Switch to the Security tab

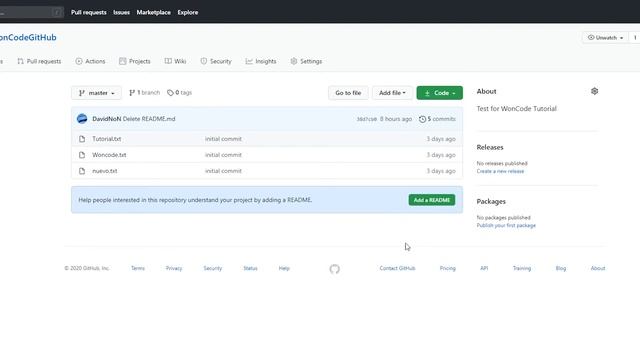(x=216, y=61)
